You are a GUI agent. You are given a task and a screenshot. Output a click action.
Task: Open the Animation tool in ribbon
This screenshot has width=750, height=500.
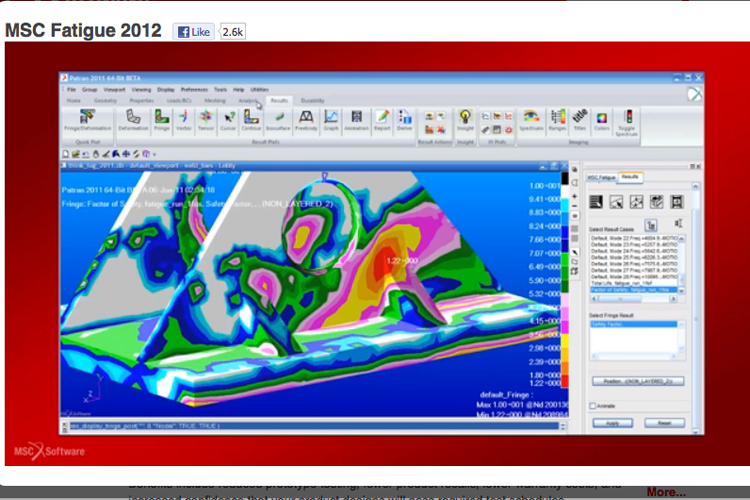[x=356, y=121]
